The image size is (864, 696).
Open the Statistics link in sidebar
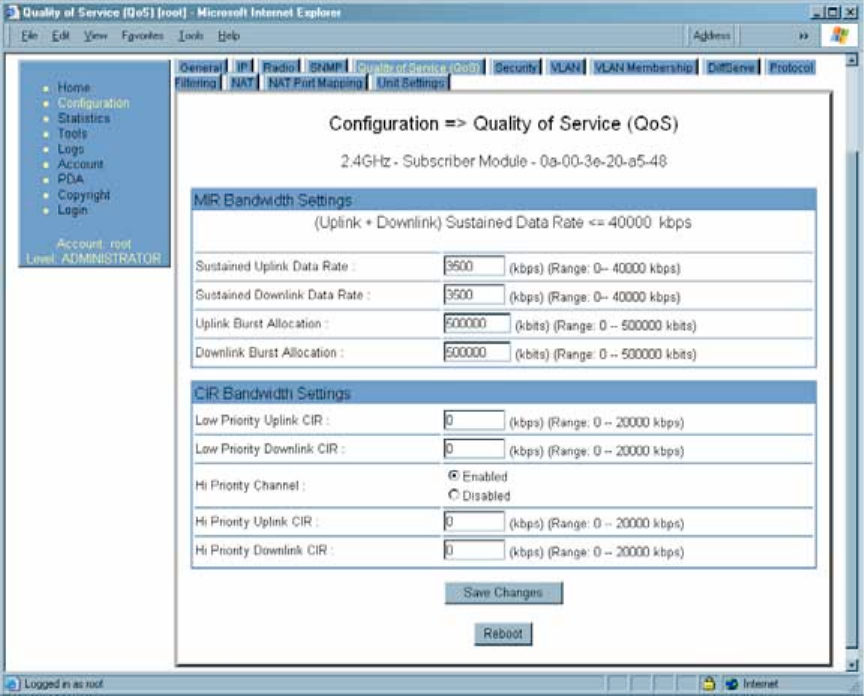click(83, 118)
